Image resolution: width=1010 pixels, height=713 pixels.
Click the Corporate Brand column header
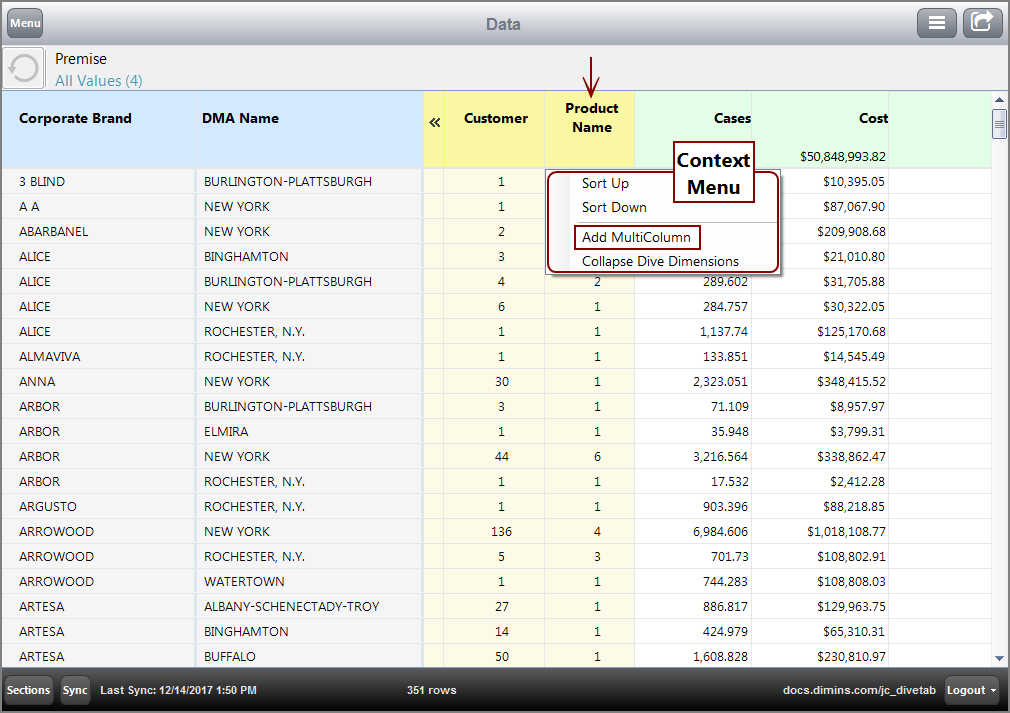[x=75, y=119]
